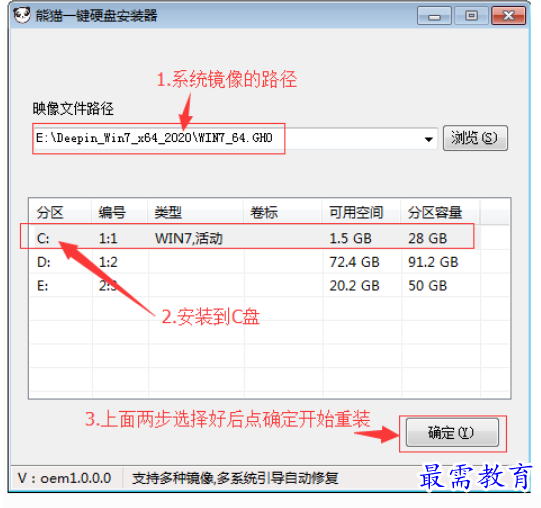Click the 可用空间 column header
541x508 pixels.
[361, 212]
